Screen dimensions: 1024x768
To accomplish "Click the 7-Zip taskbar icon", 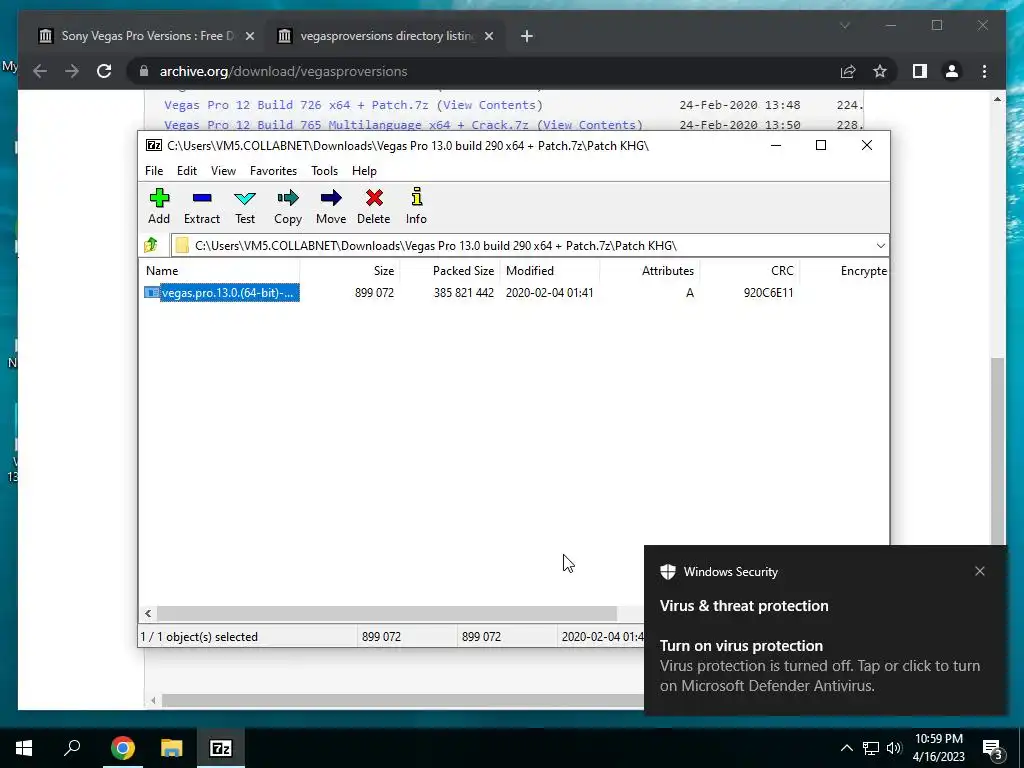I will click(220, 748).
